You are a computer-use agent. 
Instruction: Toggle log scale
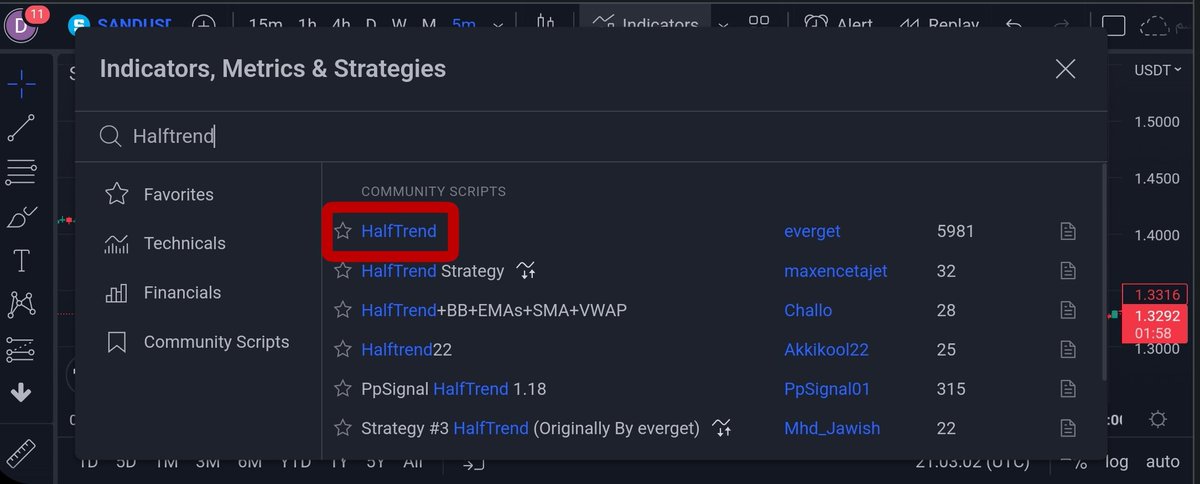(x=1117, y=462)
